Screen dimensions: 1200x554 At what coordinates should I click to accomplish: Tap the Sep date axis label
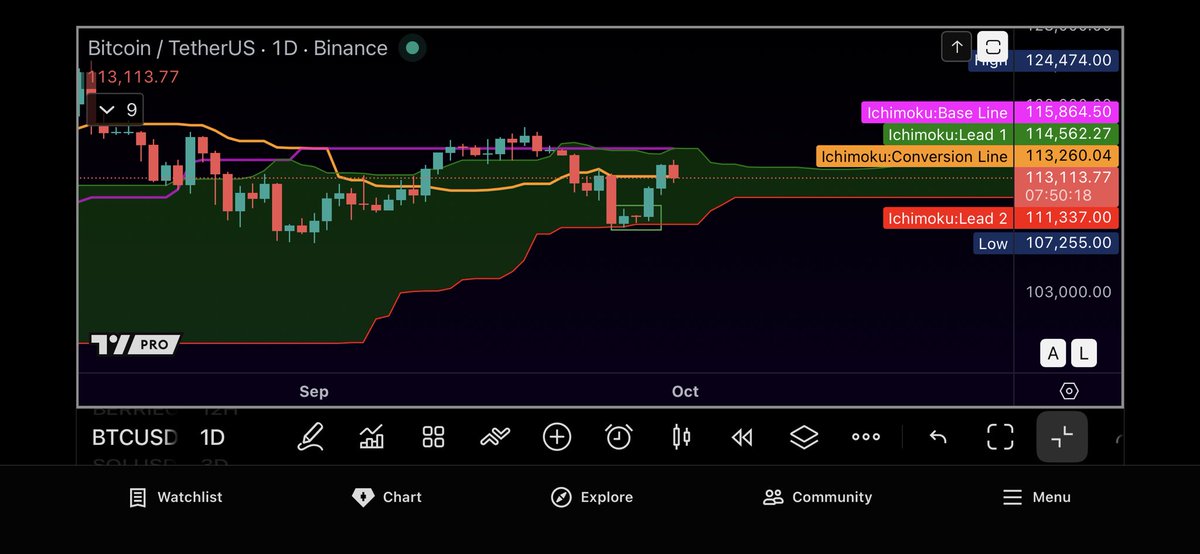pyautogui.click(x=313, y=392)
